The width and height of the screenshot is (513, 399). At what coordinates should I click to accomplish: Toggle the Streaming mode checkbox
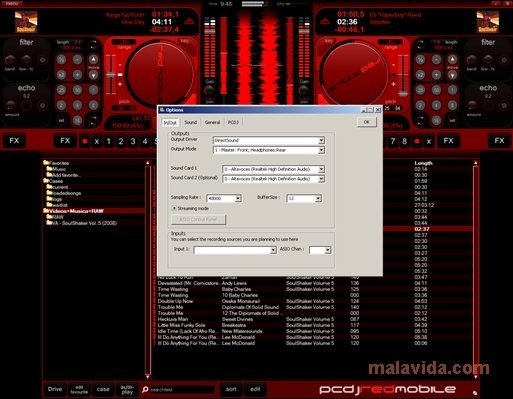174,208
